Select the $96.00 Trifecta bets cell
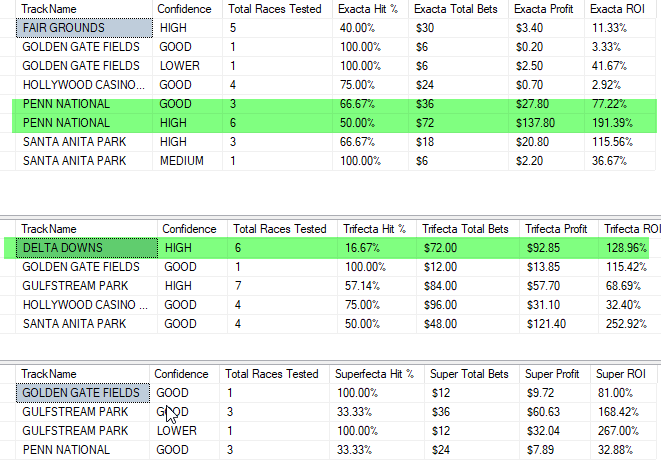 coord(468,305)
